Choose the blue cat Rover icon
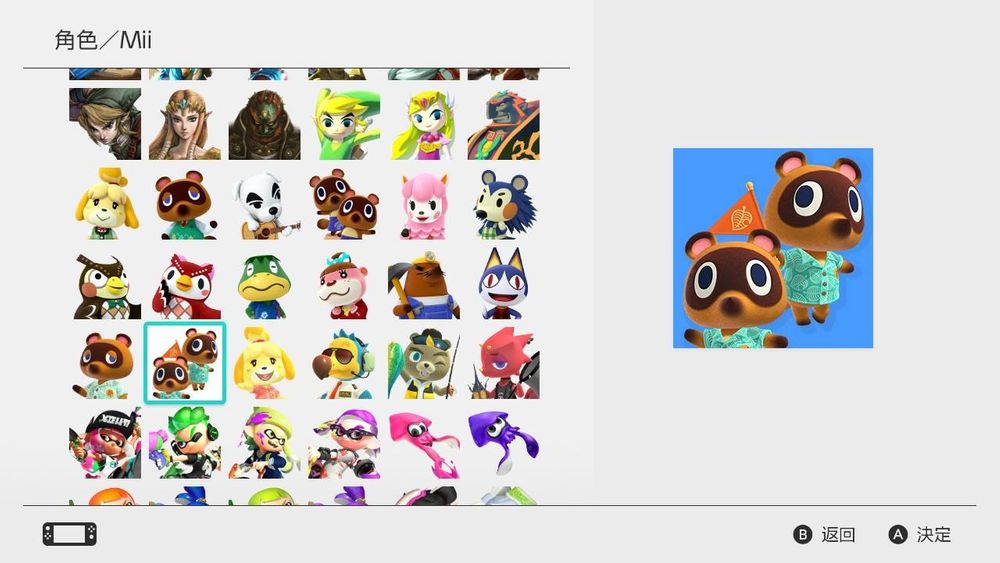 [503, 284]
